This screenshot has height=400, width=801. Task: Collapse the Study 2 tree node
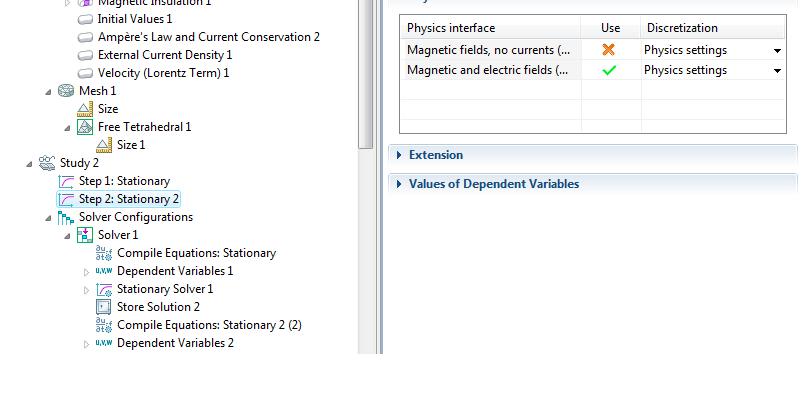point(30,163)
